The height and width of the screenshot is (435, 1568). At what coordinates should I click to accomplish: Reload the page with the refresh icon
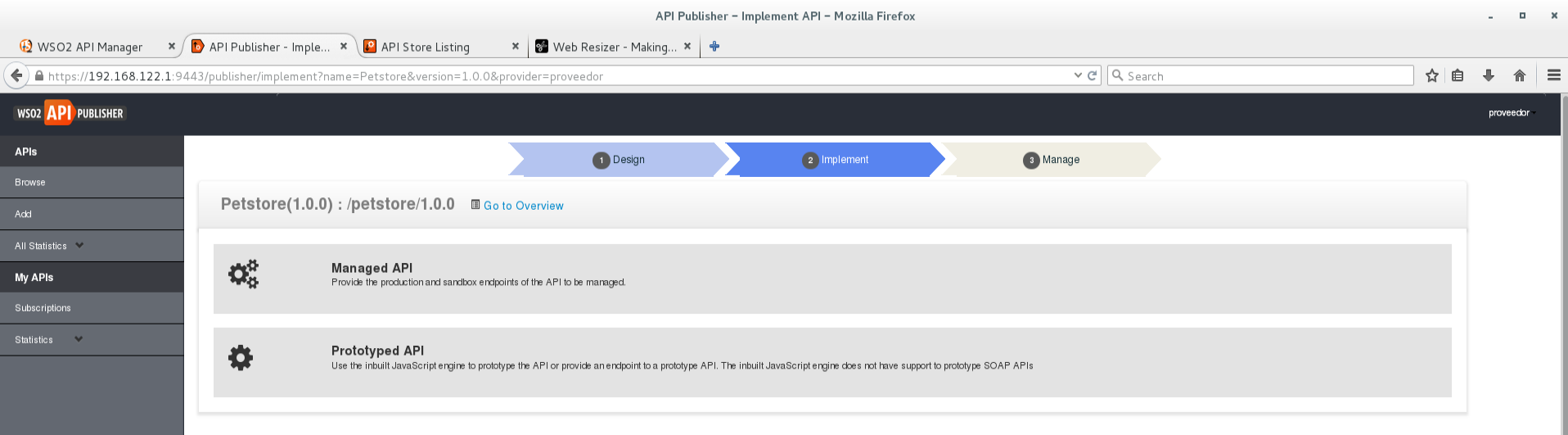pyautogui.click(x=1092, y=75)
